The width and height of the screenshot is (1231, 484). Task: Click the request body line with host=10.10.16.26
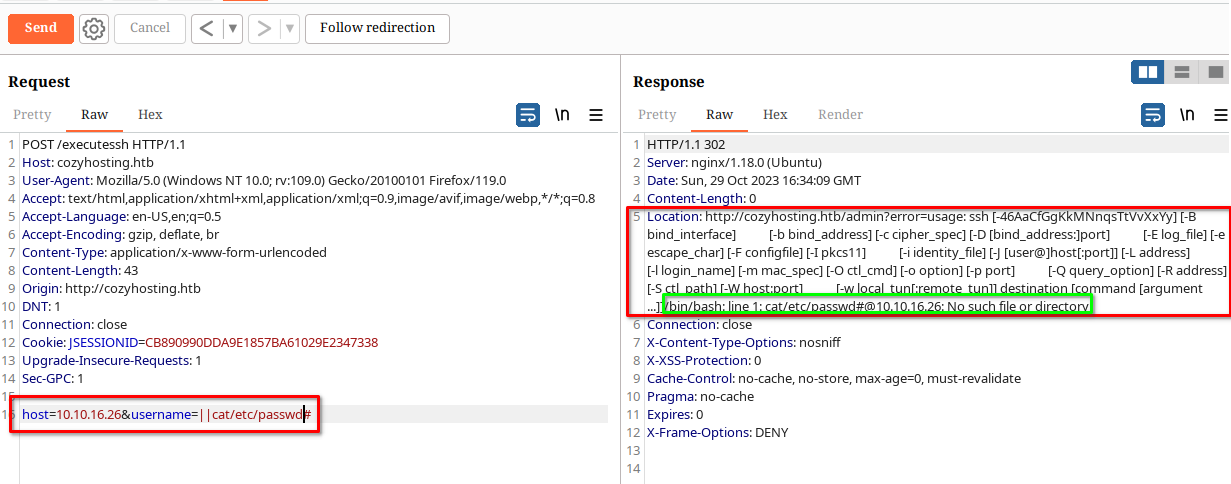click(x=167, y=414)
